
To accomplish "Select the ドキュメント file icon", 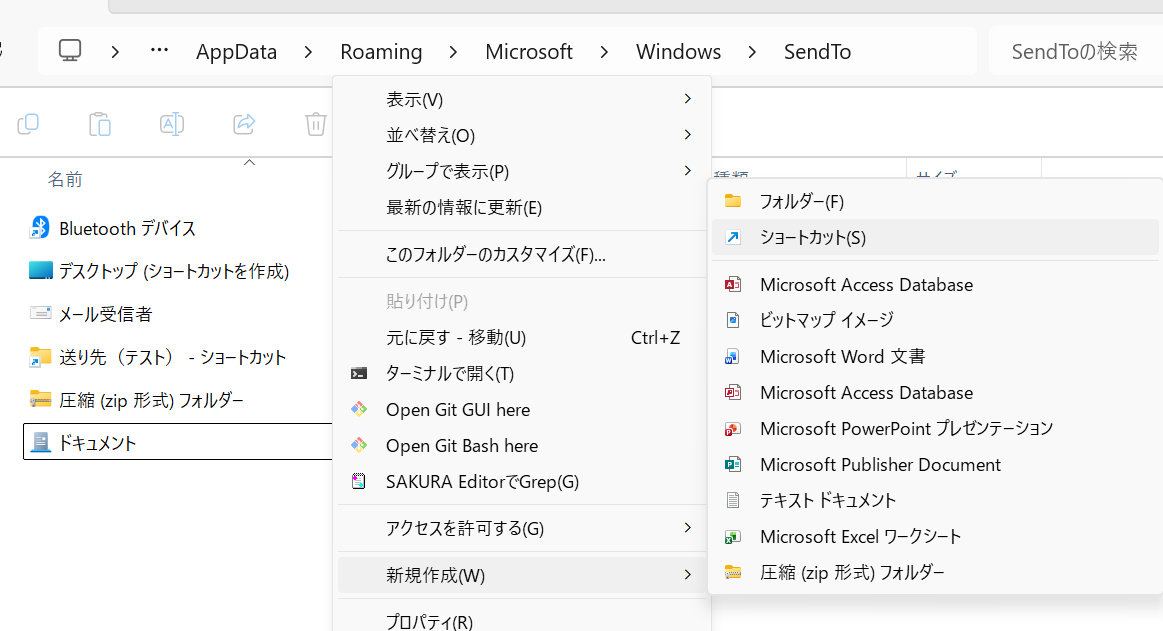I will [x=40, y=443].
